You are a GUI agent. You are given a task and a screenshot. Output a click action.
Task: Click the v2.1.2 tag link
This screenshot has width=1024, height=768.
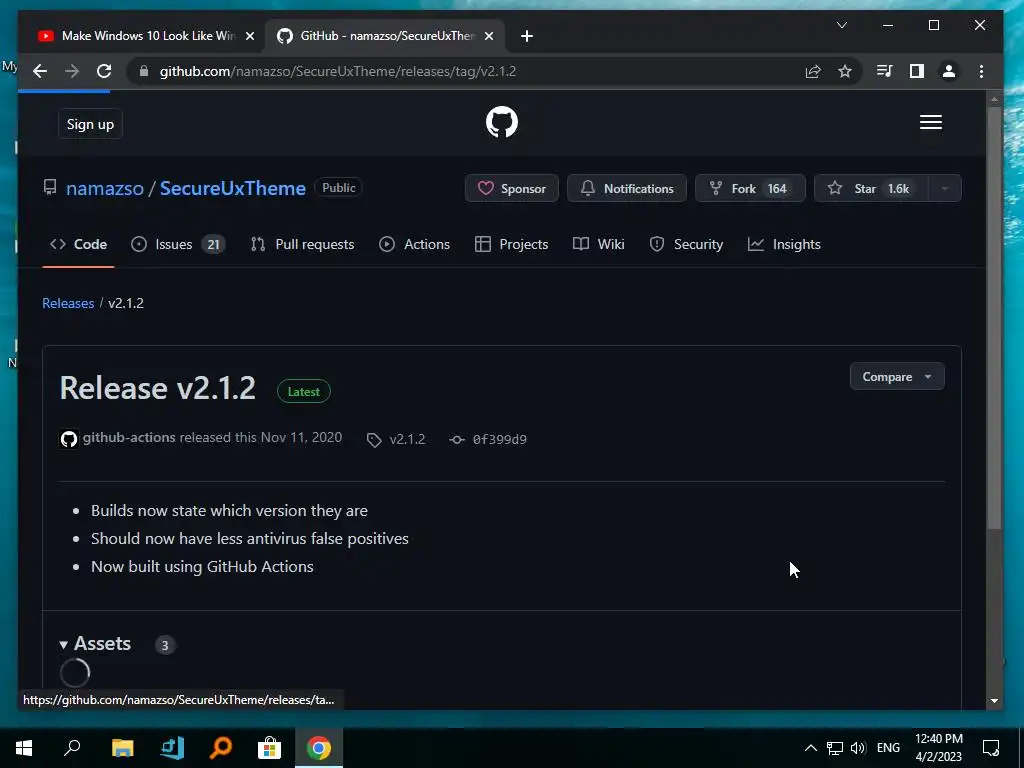coord(407,440)
